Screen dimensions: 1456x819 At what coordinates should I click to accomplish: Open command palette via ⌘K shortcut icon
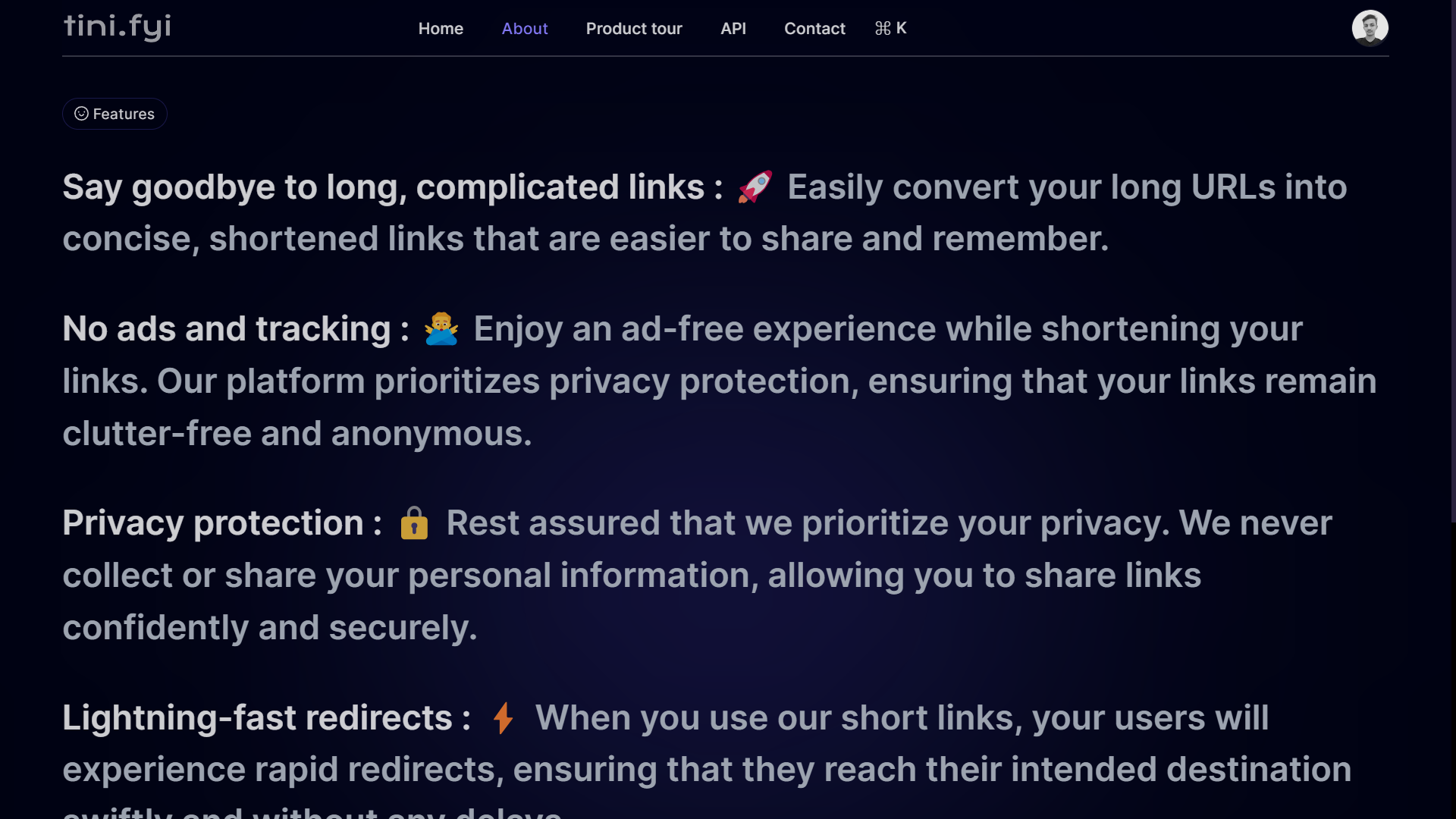(890, 29)
